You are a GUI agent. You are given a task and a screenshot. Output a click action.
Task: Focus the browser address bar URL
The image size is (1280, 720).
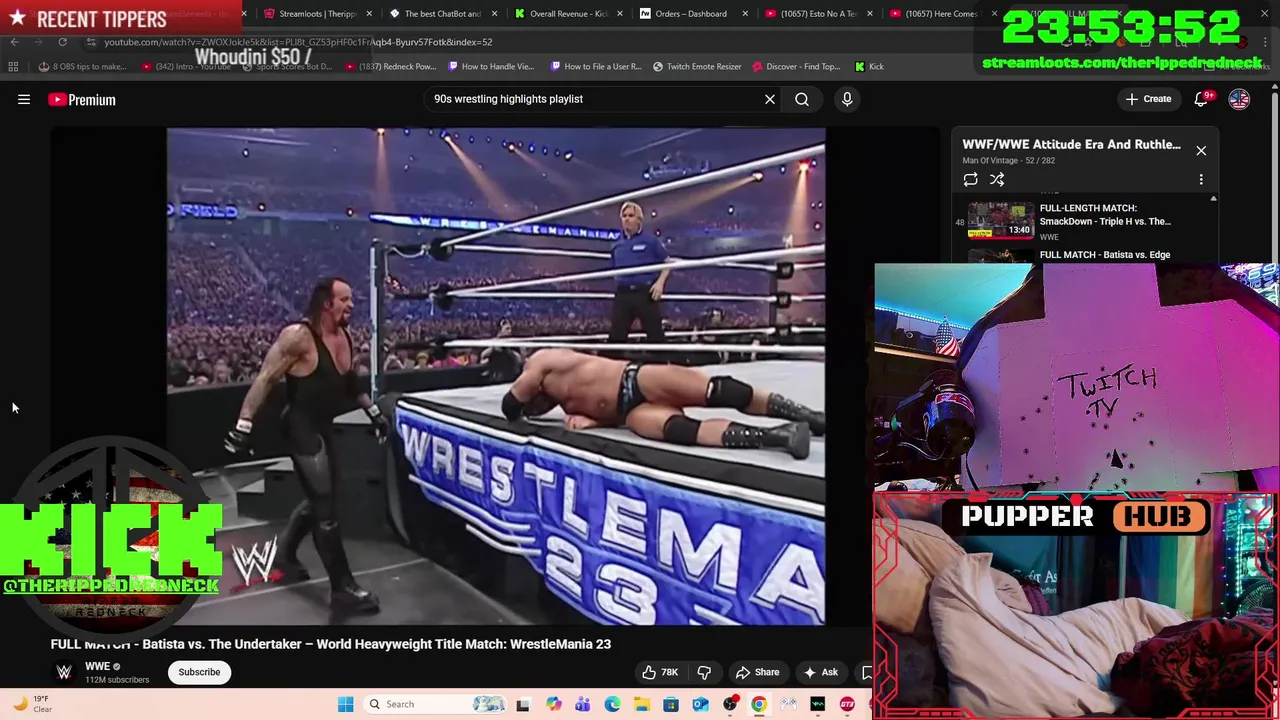(298, 42)
